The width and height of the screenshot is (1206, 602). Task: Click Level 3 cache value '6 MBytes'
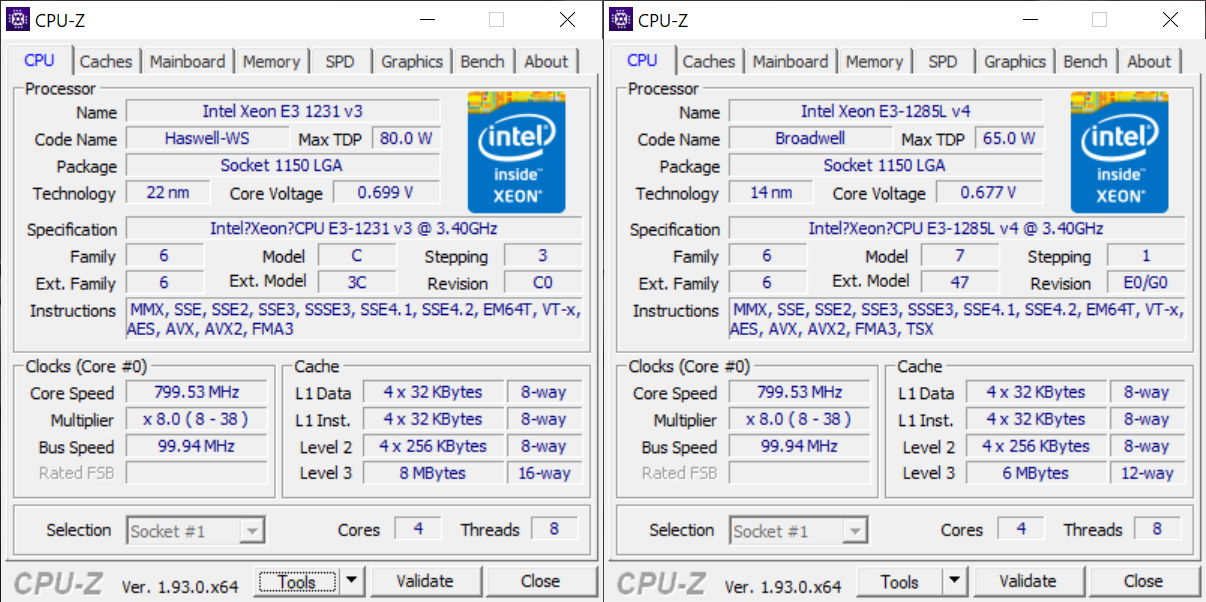[1035, 473]
